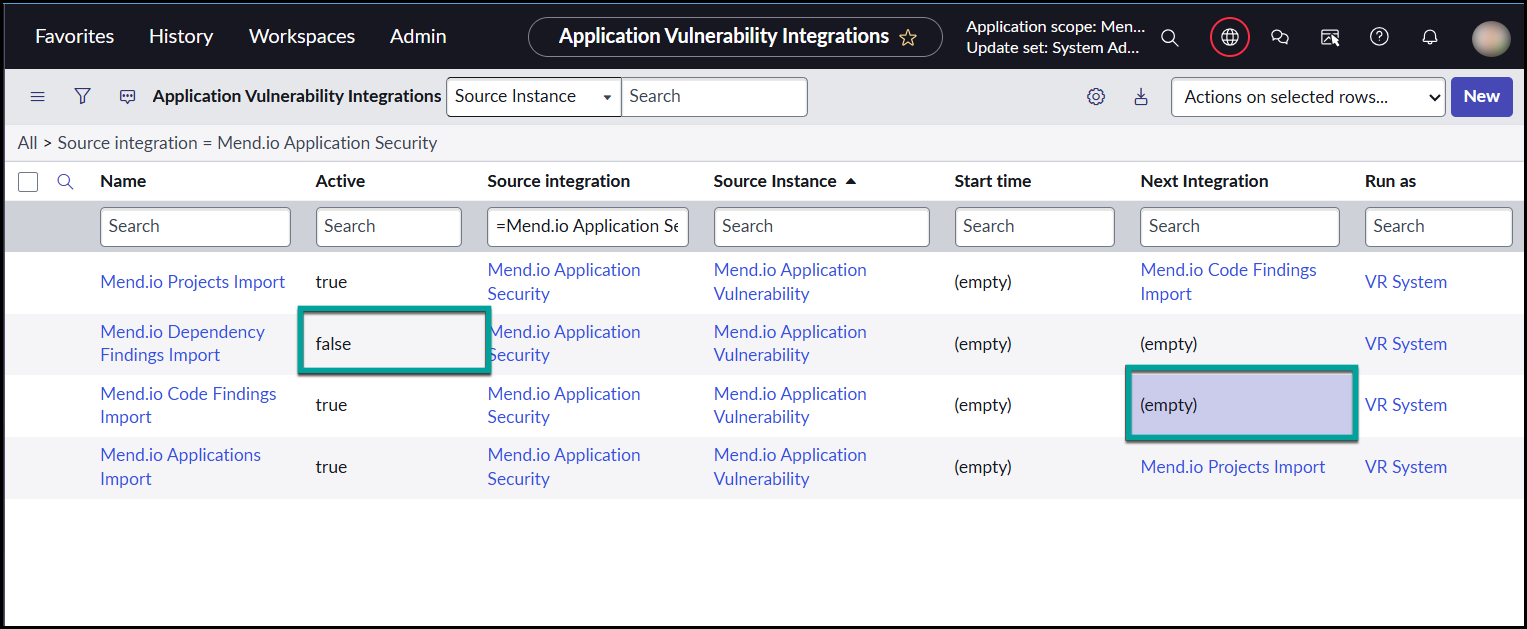Expand Actions on selected rows dropdown
1527x629 pixels.
pyautogui.click(x=1307, y=97)
